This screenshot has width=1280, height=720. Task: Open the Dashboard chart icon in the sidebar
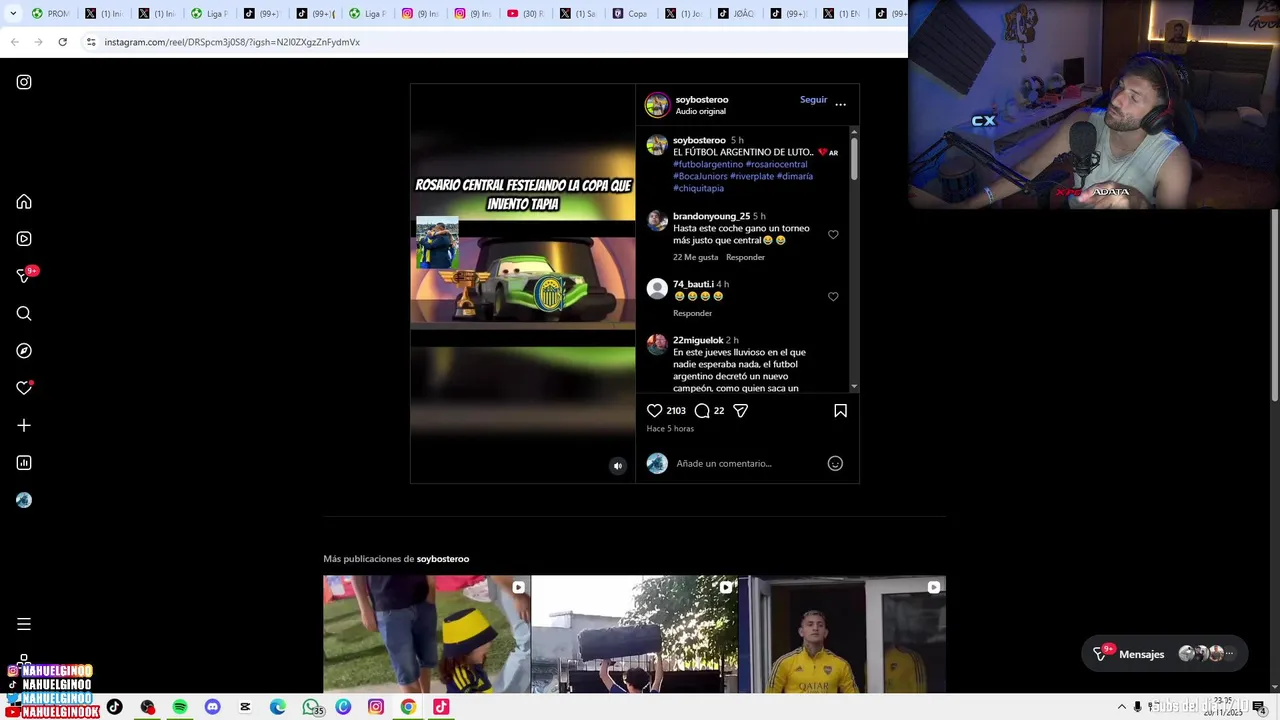coord(24,463)
